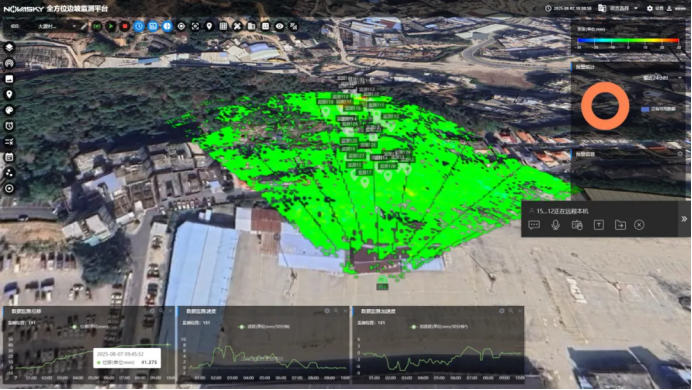Open the color palette icon in sidebar
Viewport: 692px width, 390px height.
(x=9, y=110)
